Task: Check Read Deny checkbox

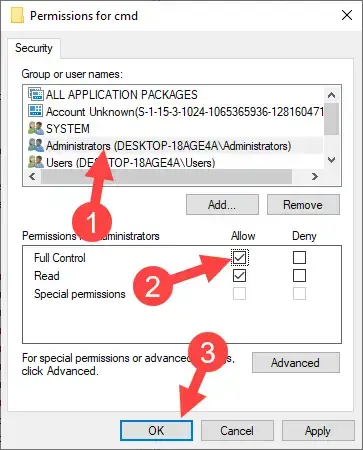Action: pyautogui.click(x=299, y=276)
